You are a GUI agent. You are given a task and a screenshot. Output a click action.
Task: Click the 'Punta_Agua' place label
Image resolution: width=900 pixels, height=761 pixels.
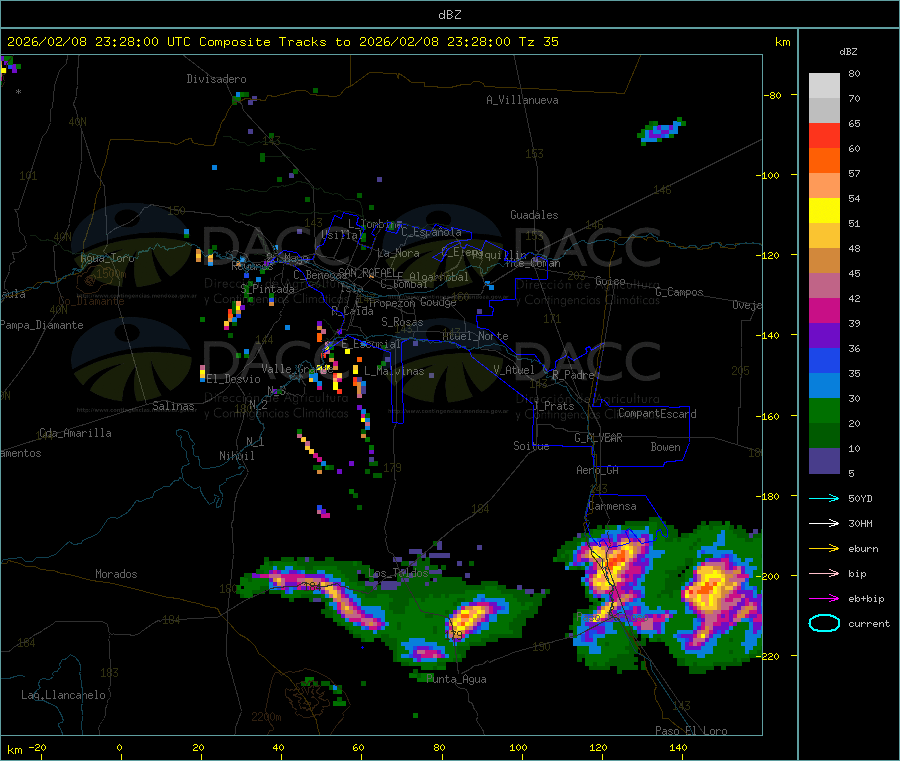(x=456, y=679)
